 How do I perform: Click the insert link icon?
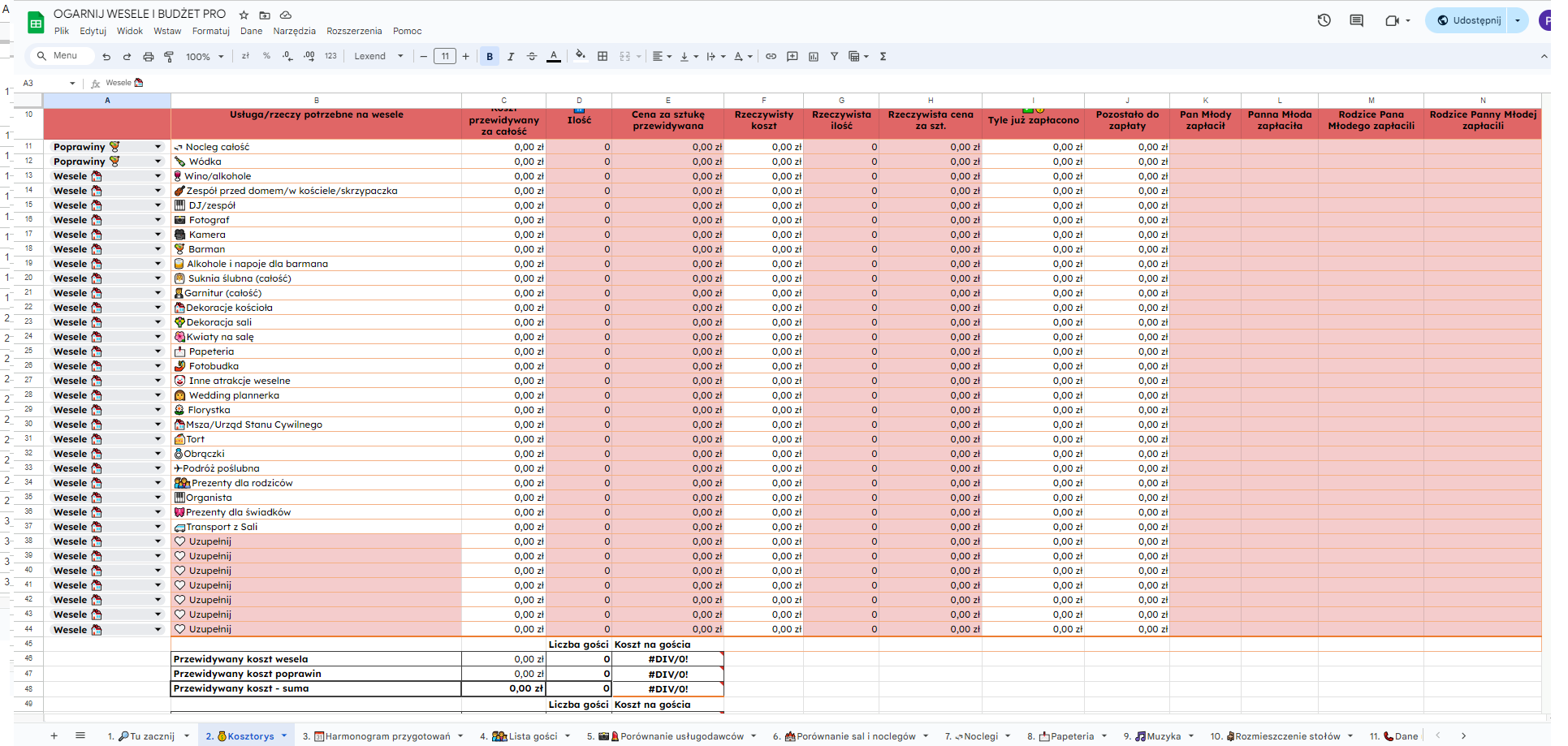[x=771, y=57]
